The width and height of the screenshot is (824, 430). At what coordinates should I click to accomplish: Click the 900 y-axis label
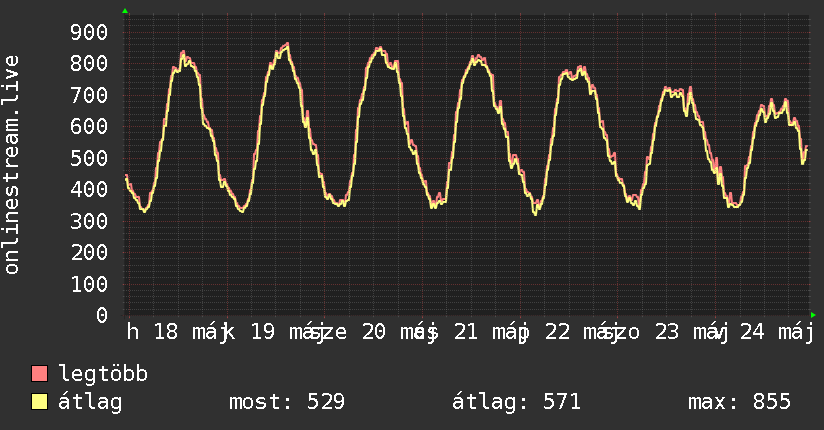[x=89, y=33]
